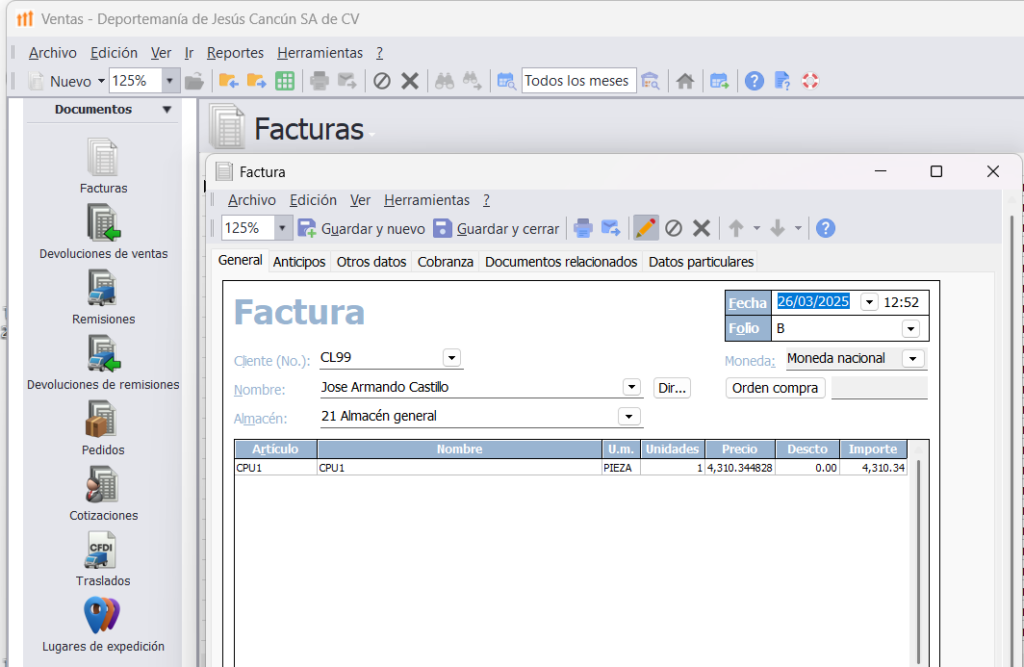
Task: Open Lugares de expedición icon
Action: click(x=102, y=615)
